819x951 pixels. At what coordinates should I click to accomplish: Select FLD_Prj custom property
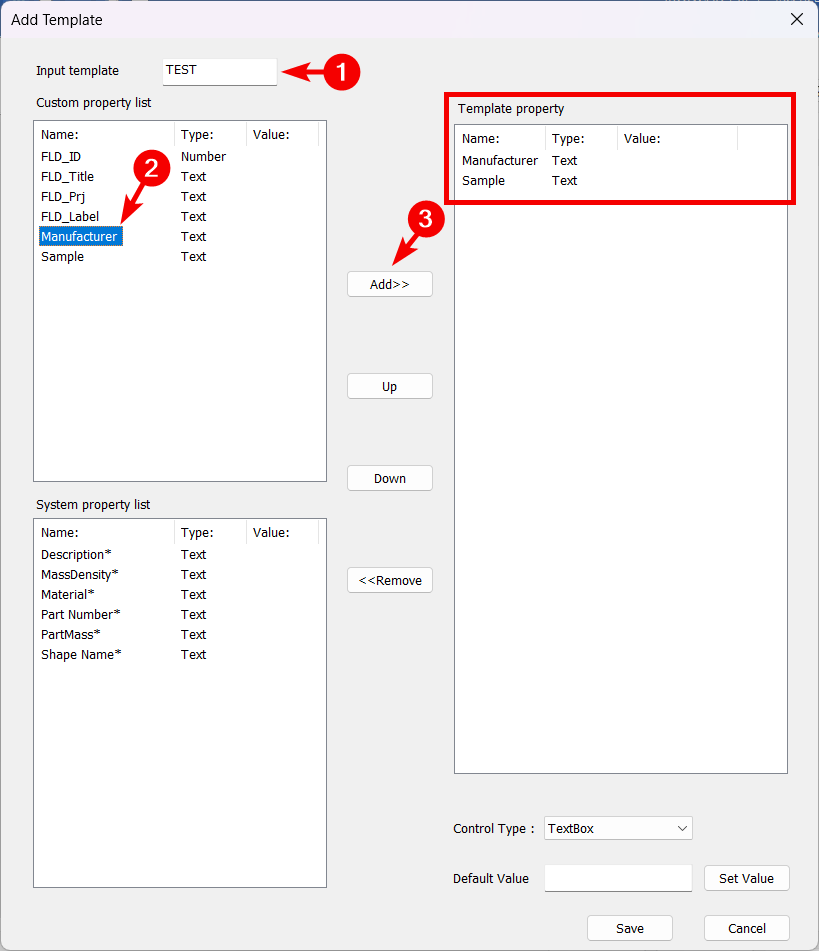(63, 197)
